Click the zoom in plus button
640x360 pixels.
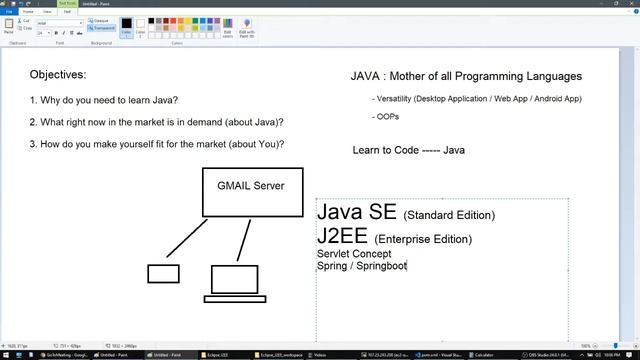pos(636,346)
